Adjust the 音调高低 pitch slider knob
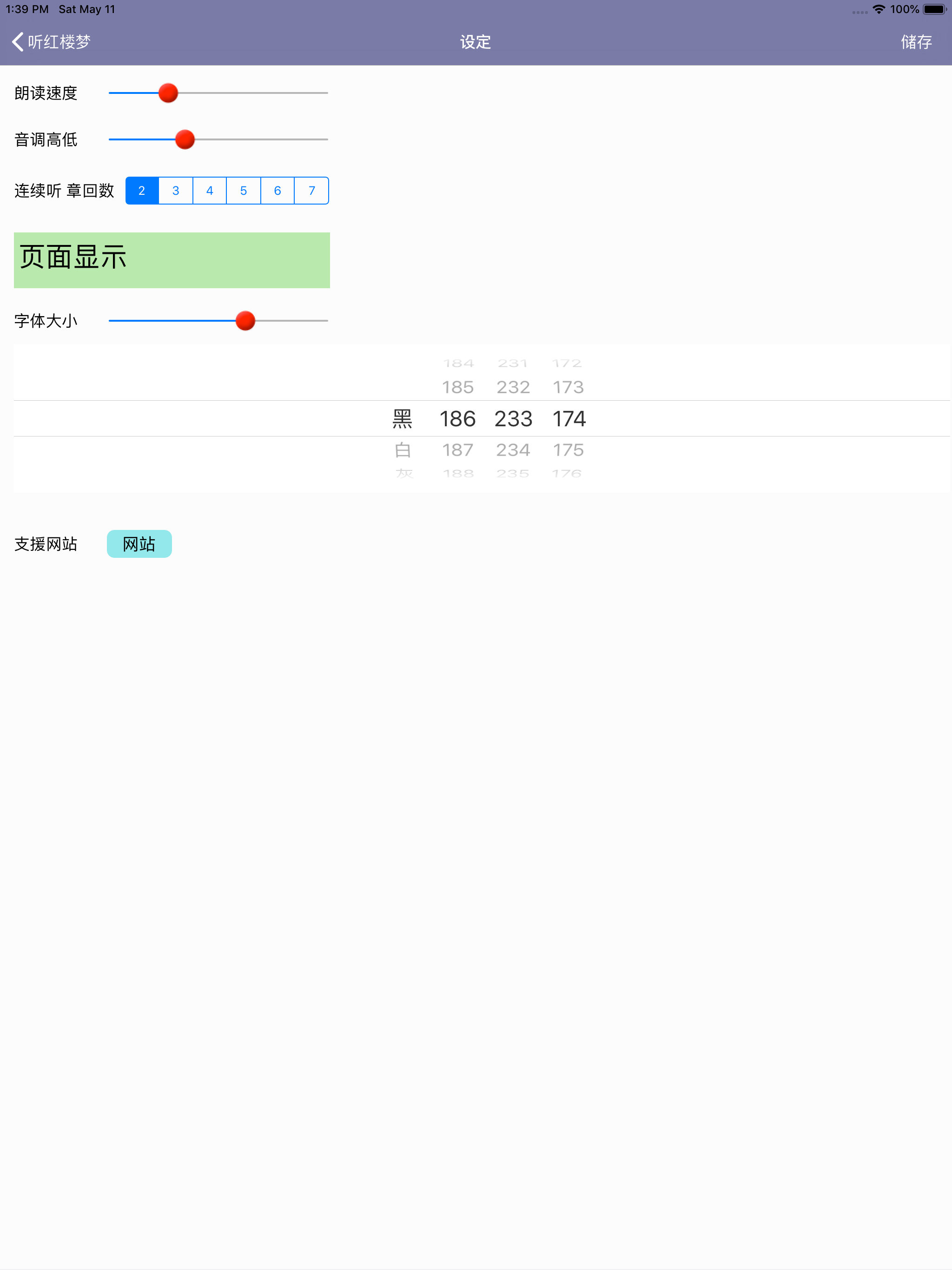Screen dimensions: 952x1270 (x=185, y=139)
